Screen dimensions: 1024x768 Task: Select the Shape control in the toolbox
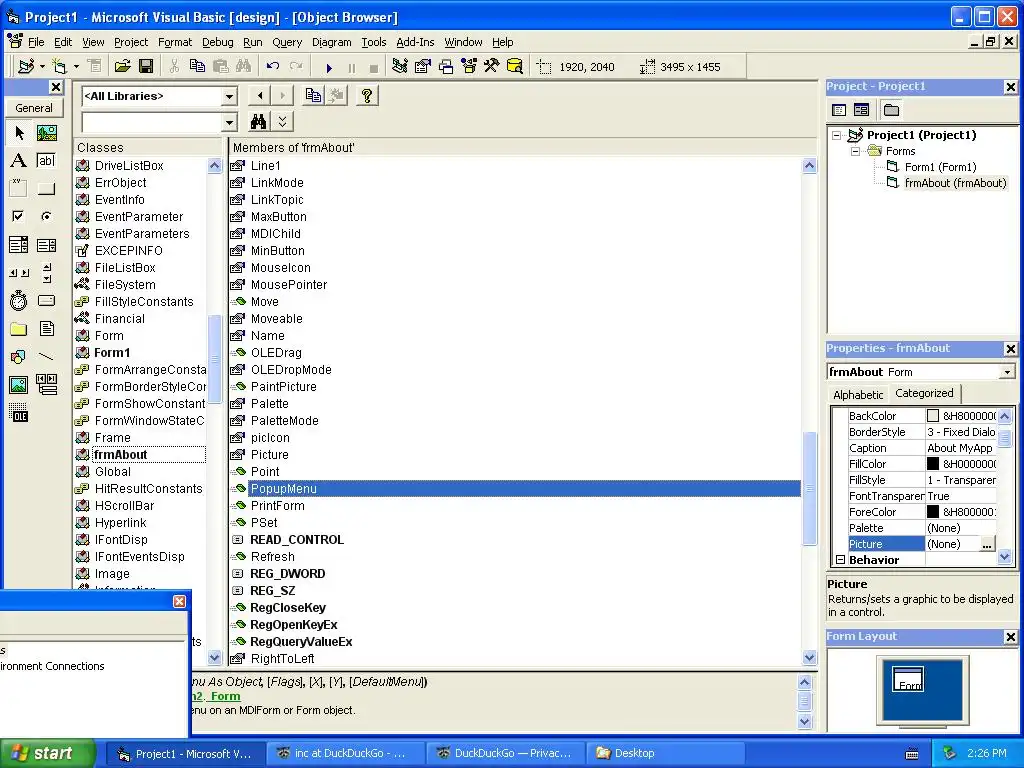19,357
